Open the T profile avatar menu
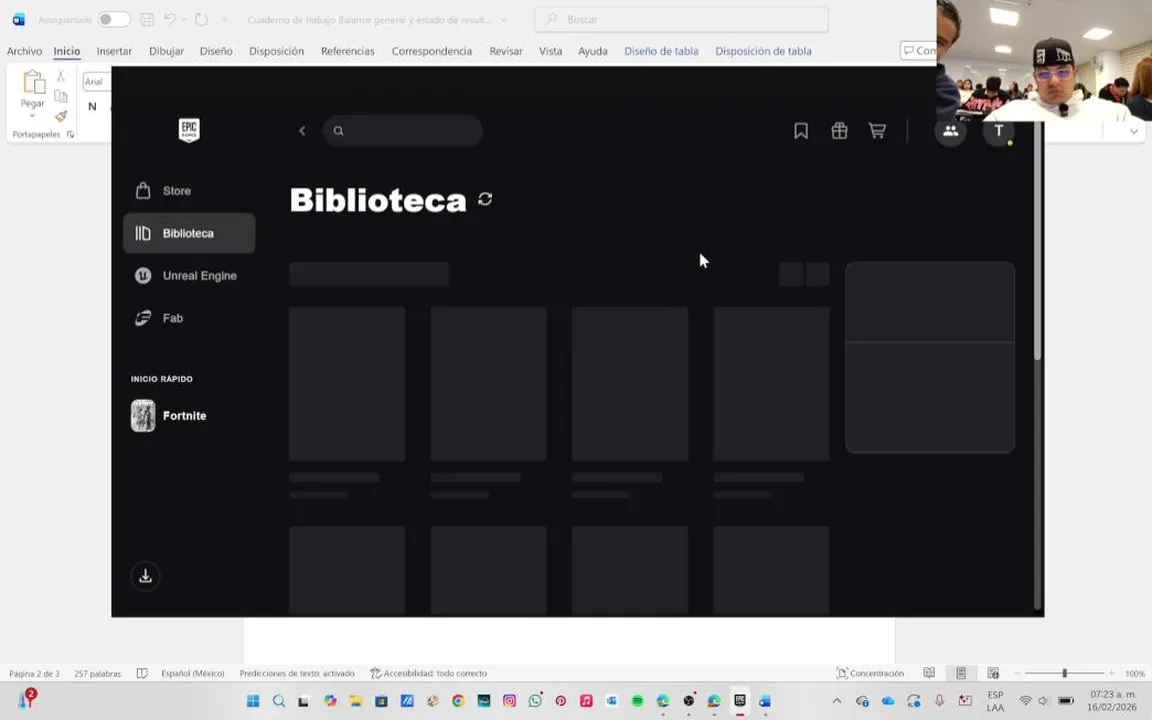Image resolution: width=1152 pixels, height=720 pixels. 998,131
